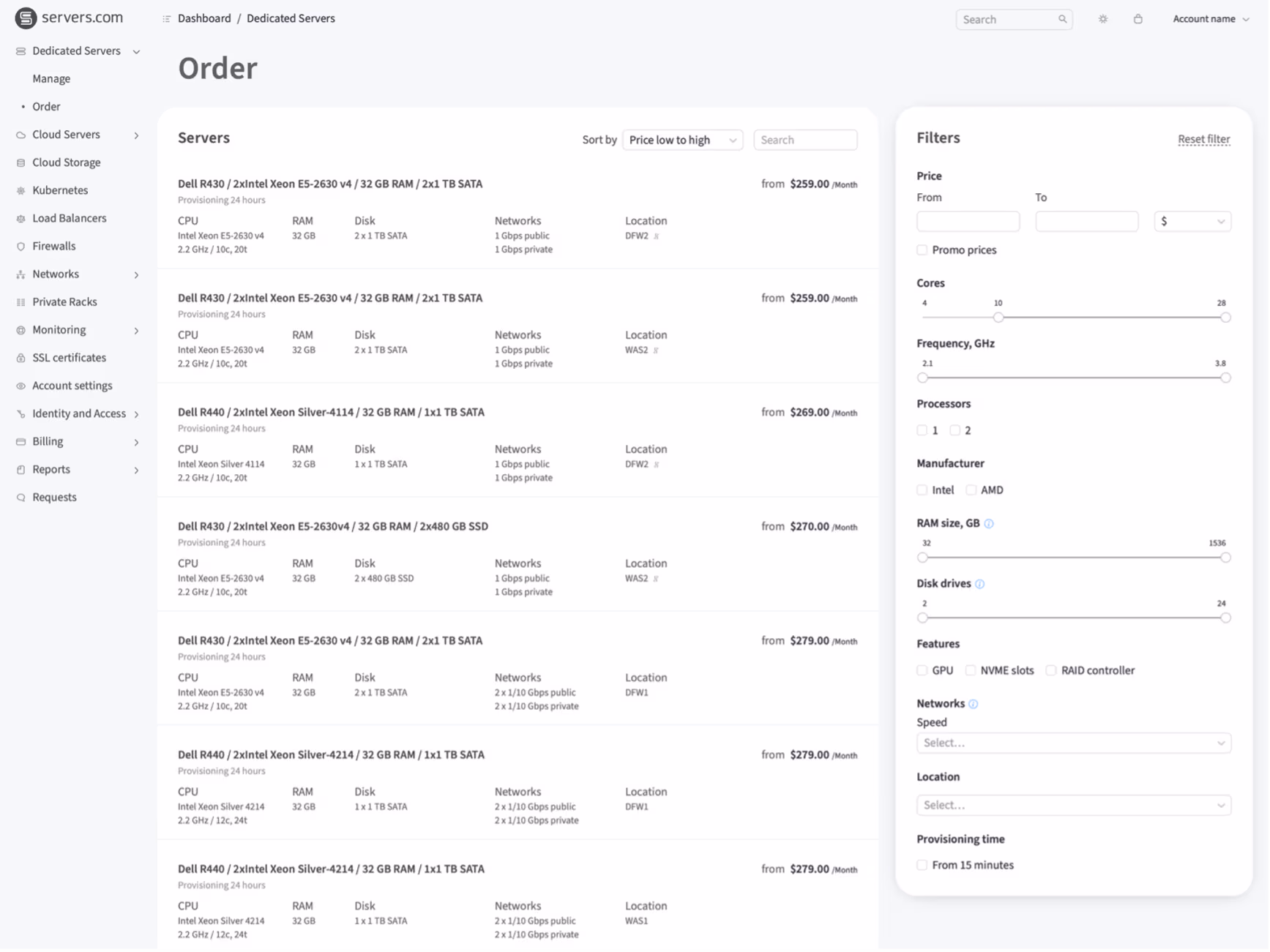Open the Networks Speed select dropdown
Viewport: 1270px width, 952px height.
click(x=1074, y=743)
